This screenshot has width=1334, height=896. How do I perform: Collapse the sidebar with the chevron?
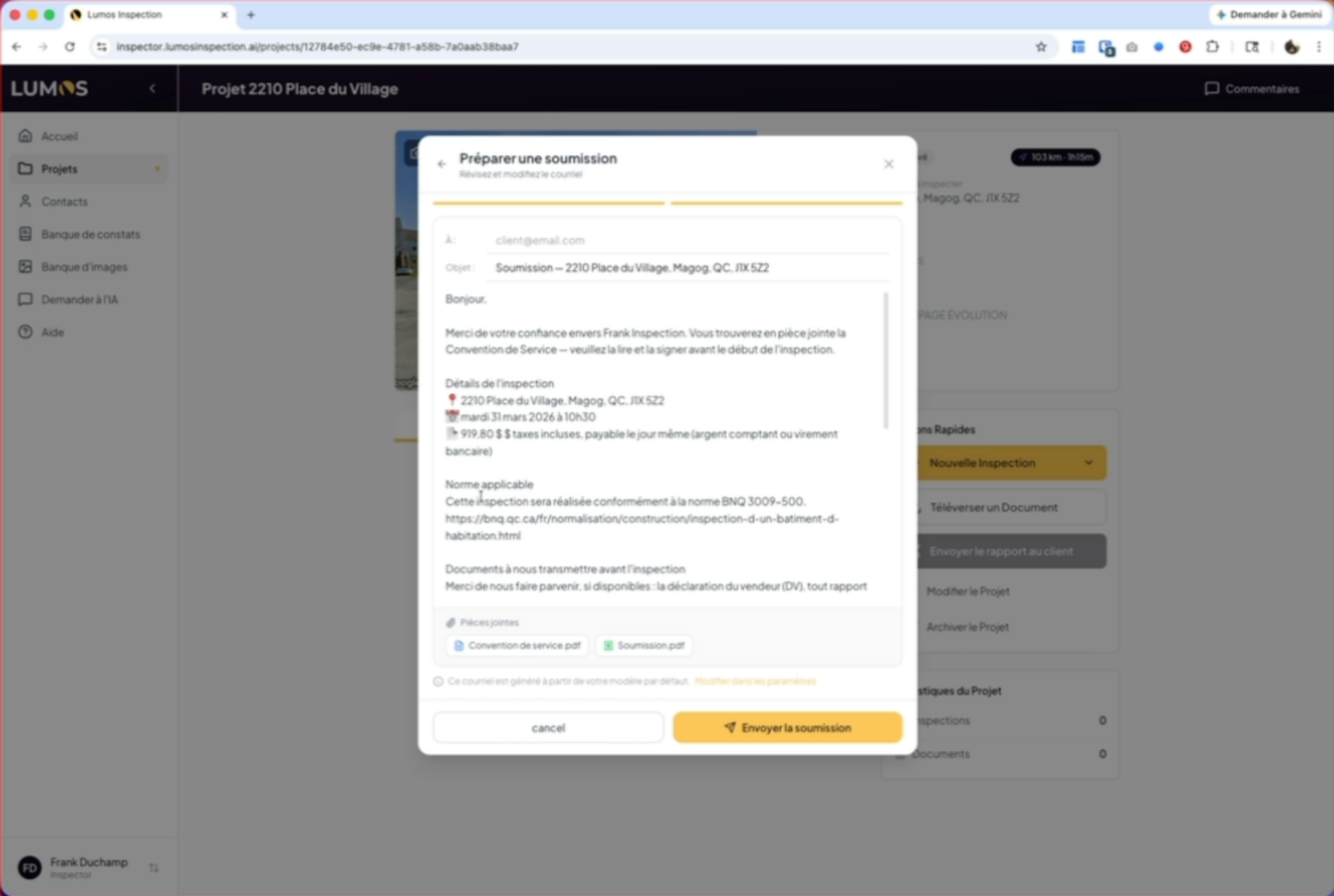(x=153, y=89)
